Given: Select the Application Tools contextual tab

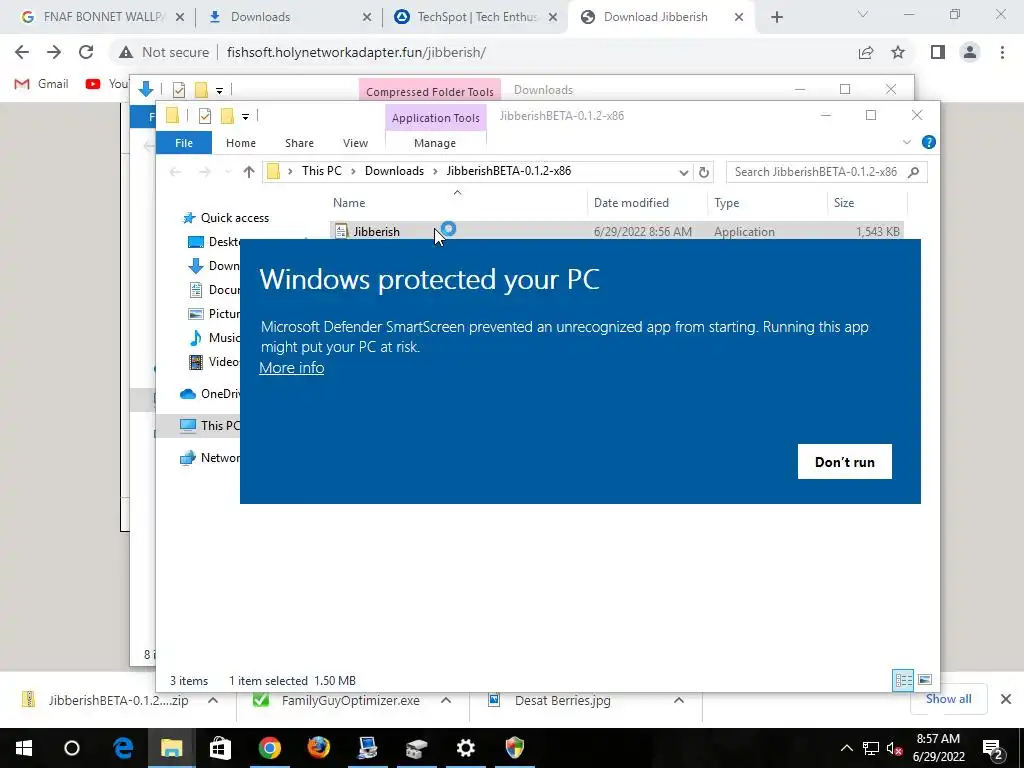Looking at the screenshot, I should 436,118.
